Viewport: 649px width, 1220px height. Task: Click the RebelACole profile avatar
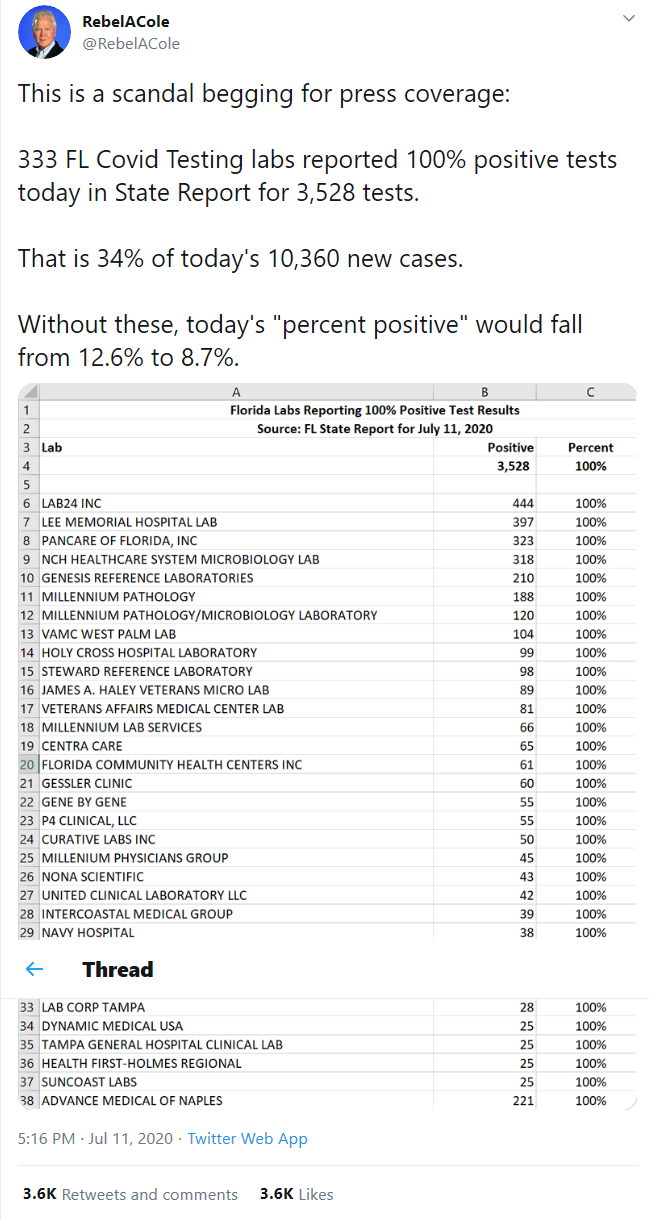(42, 33)
